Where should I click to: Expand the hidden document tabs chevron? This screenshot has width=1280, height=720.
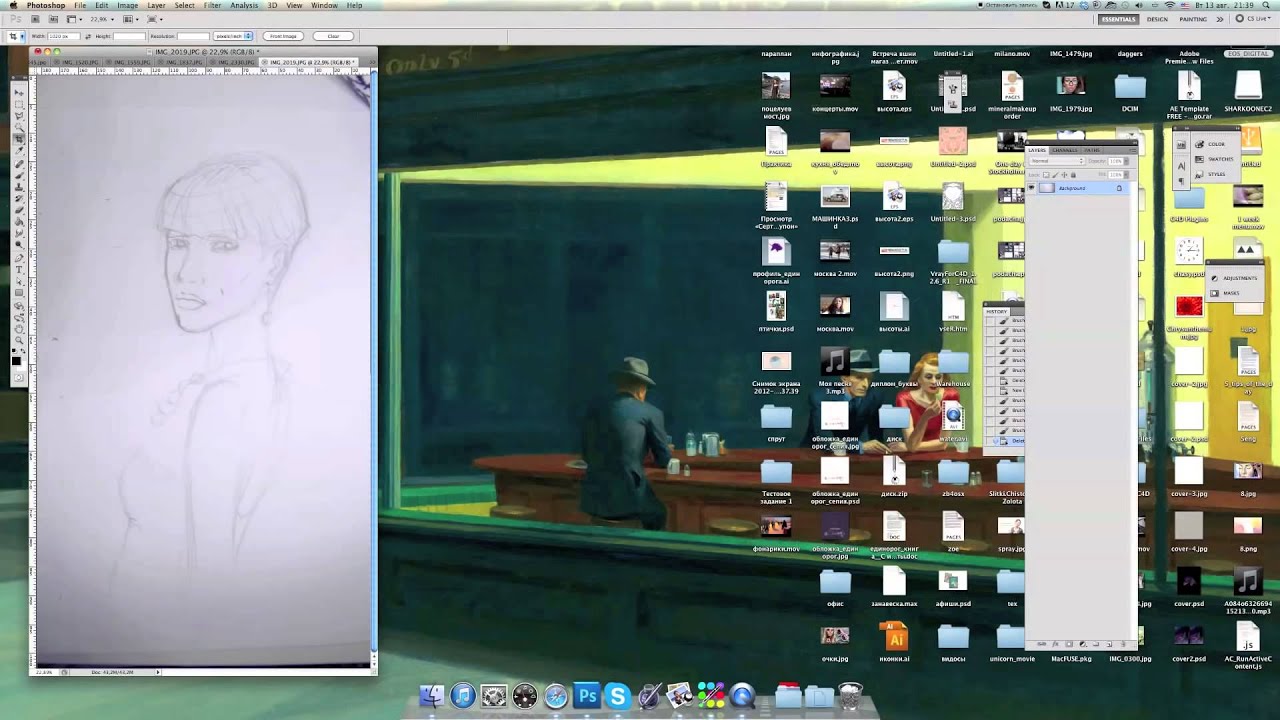tap(372, 62)
